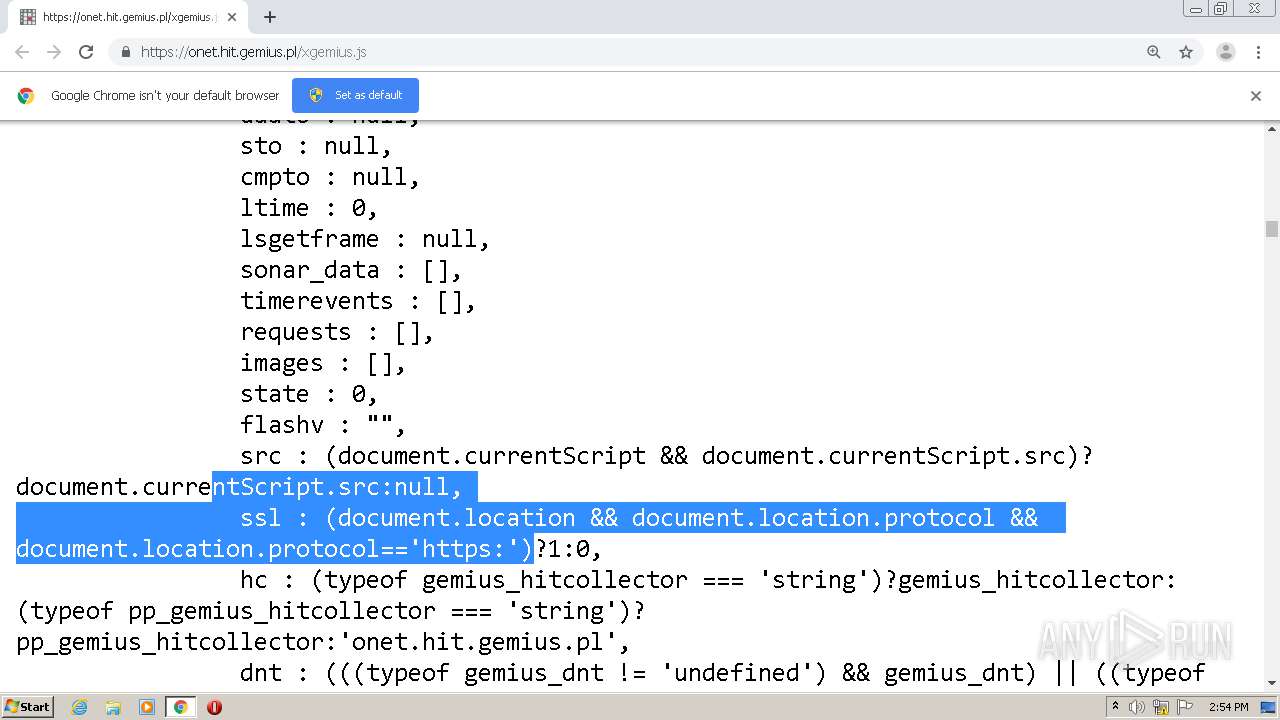The height and width of the screenshot is (720, 1280).
Task: Close the xgemius.js tab
Action: (232, 17)
